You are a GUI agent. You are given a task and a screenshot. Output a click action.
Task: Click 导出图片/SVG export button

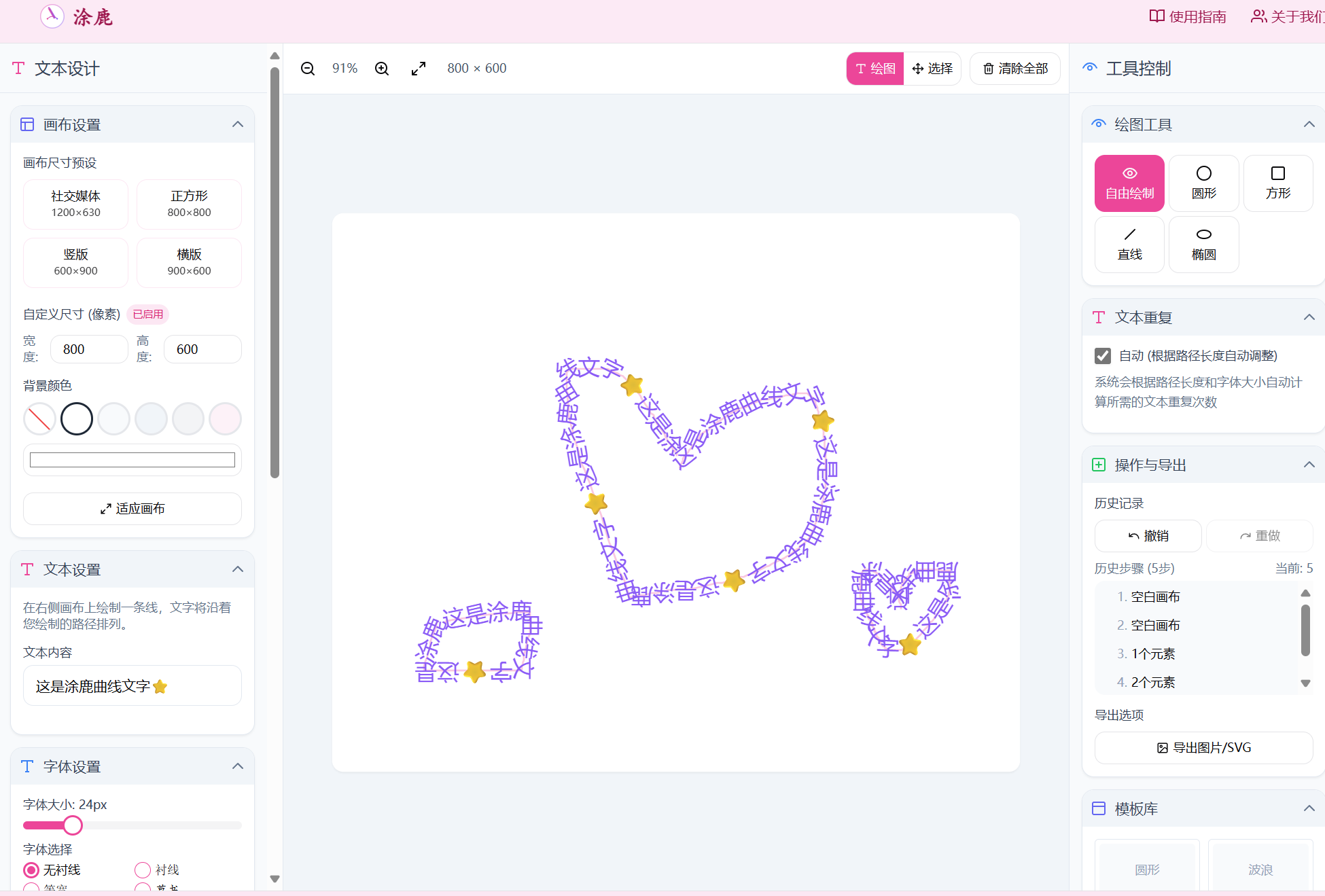1204,748
